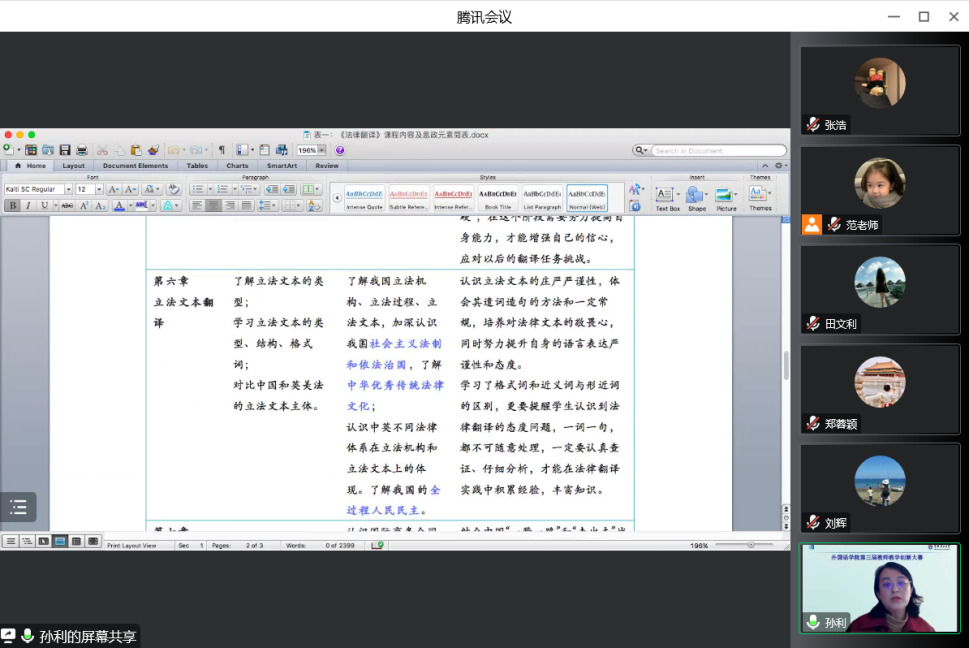Toggle show paragraph marks (¶) icon
The width and height of the screenshot is (969, 648).
(x=222, y=150)
